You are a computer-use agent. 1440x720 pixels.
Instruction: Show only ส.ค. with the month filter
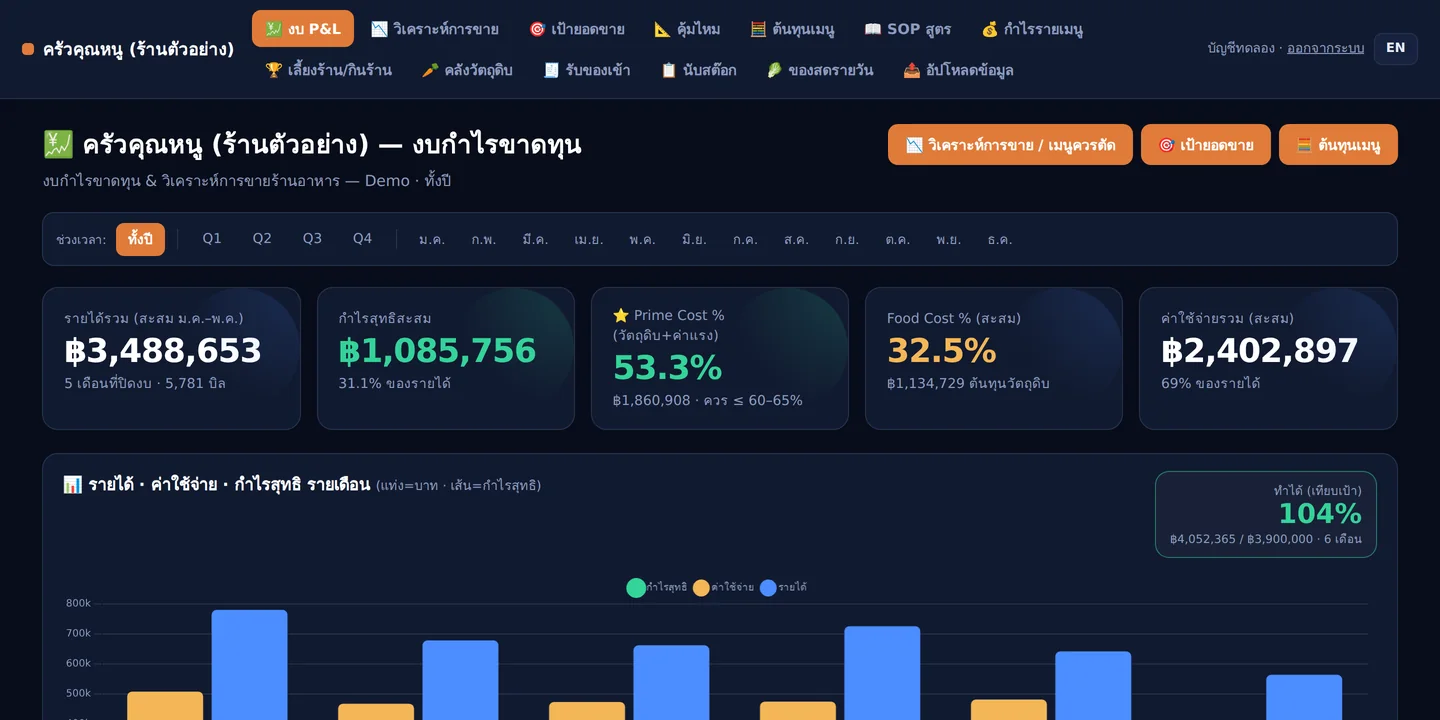click(797, 240)
